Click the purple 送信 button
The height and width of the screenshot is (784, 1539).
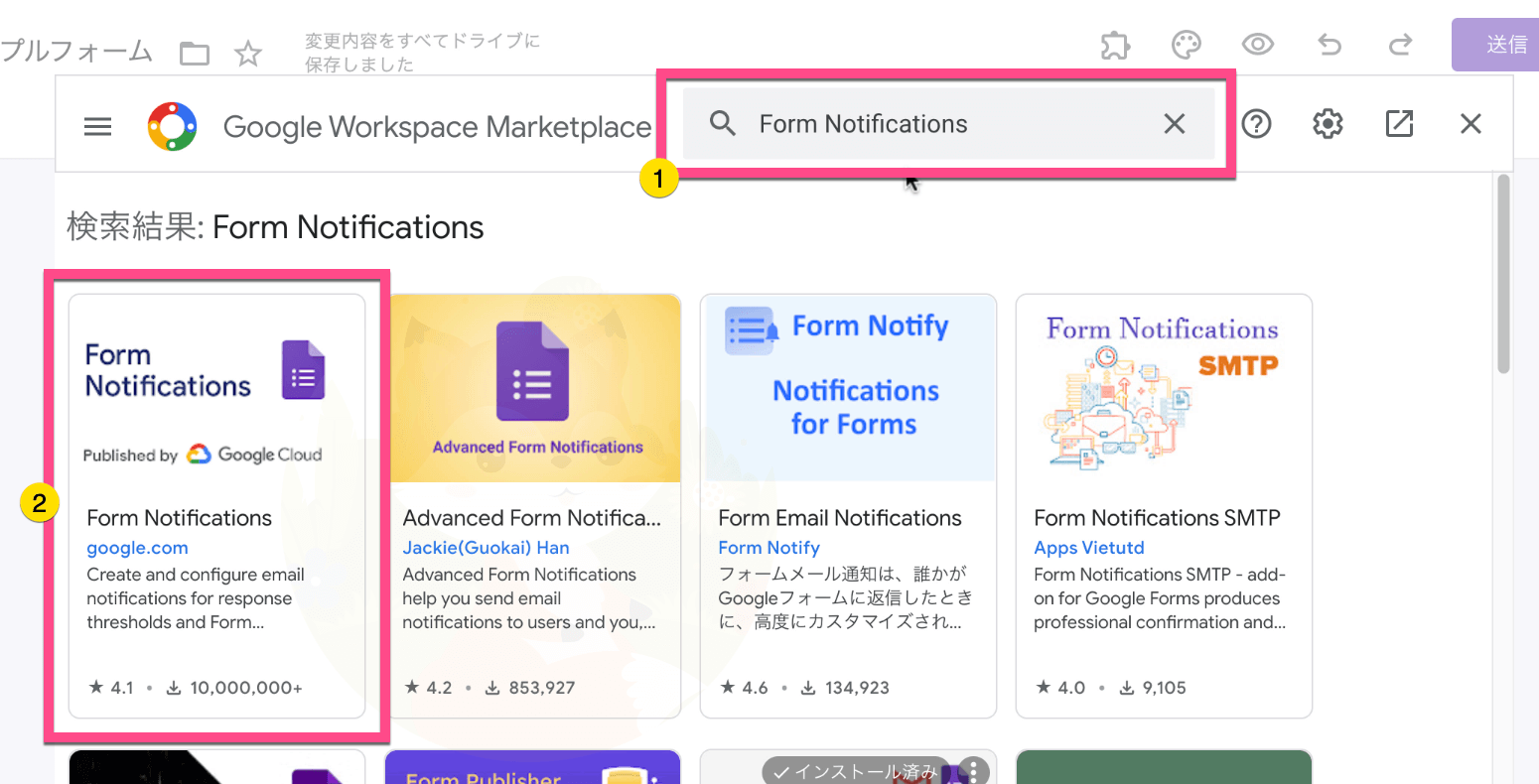coord(1495,45)
